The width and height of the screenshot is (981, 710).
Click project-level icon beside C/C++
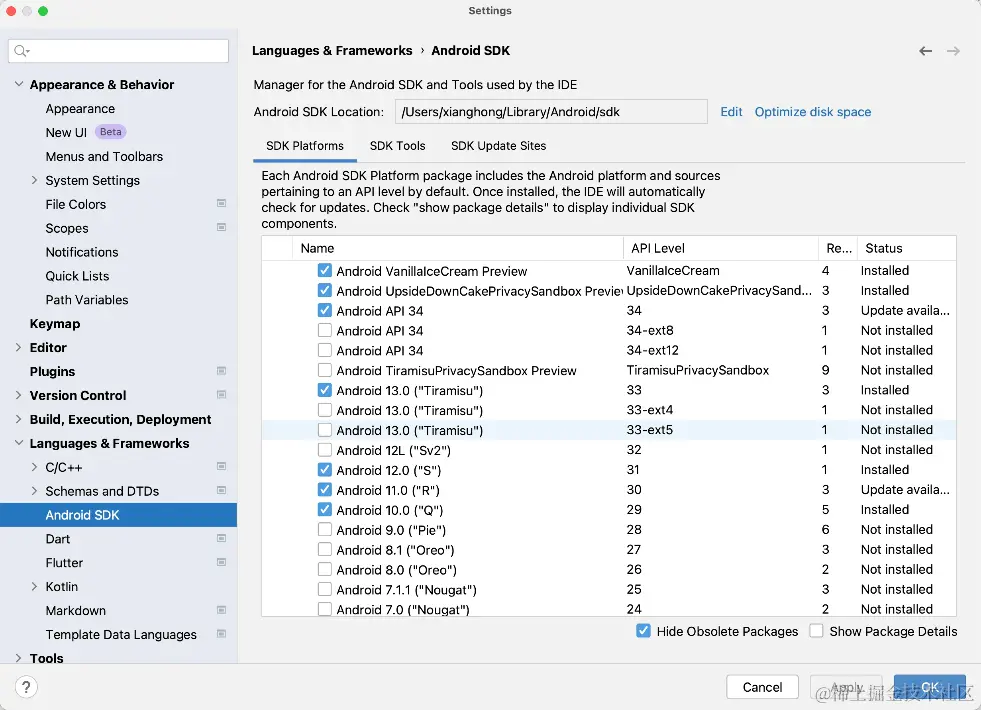coord(221,466)
